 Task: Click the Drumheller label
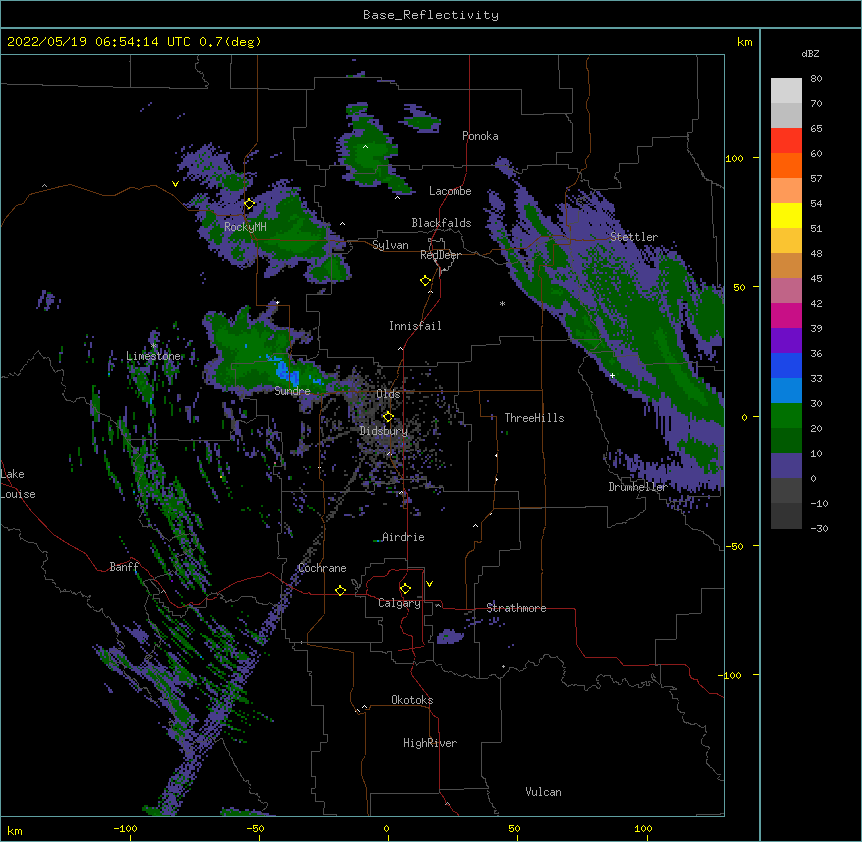point(638,487)
